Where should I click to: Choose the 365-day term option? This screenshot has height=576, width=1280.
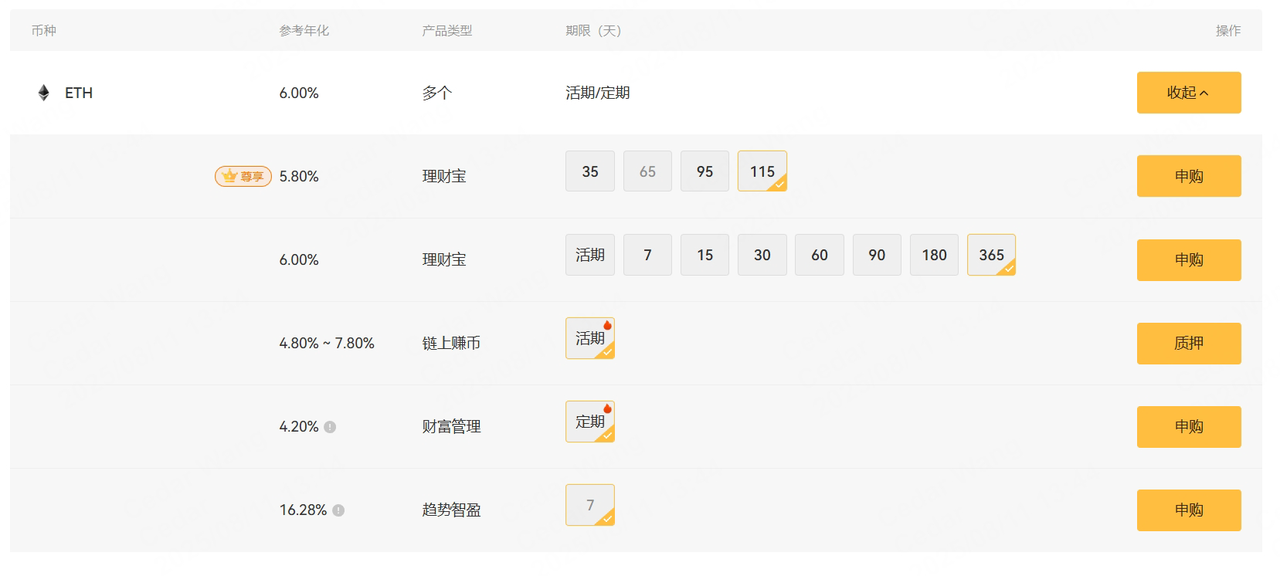pyautogui.click(x=991, y=255)
